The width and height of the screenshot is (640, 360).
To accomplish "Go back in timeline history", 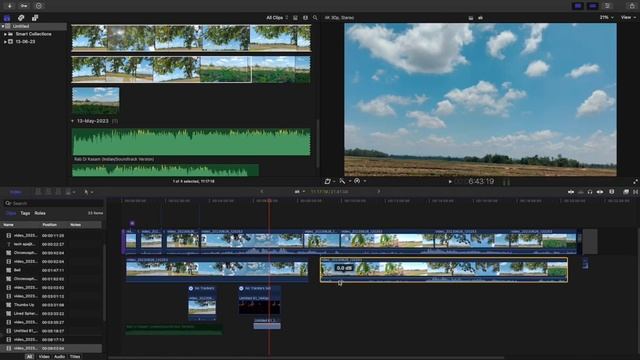I will point(262,191).
